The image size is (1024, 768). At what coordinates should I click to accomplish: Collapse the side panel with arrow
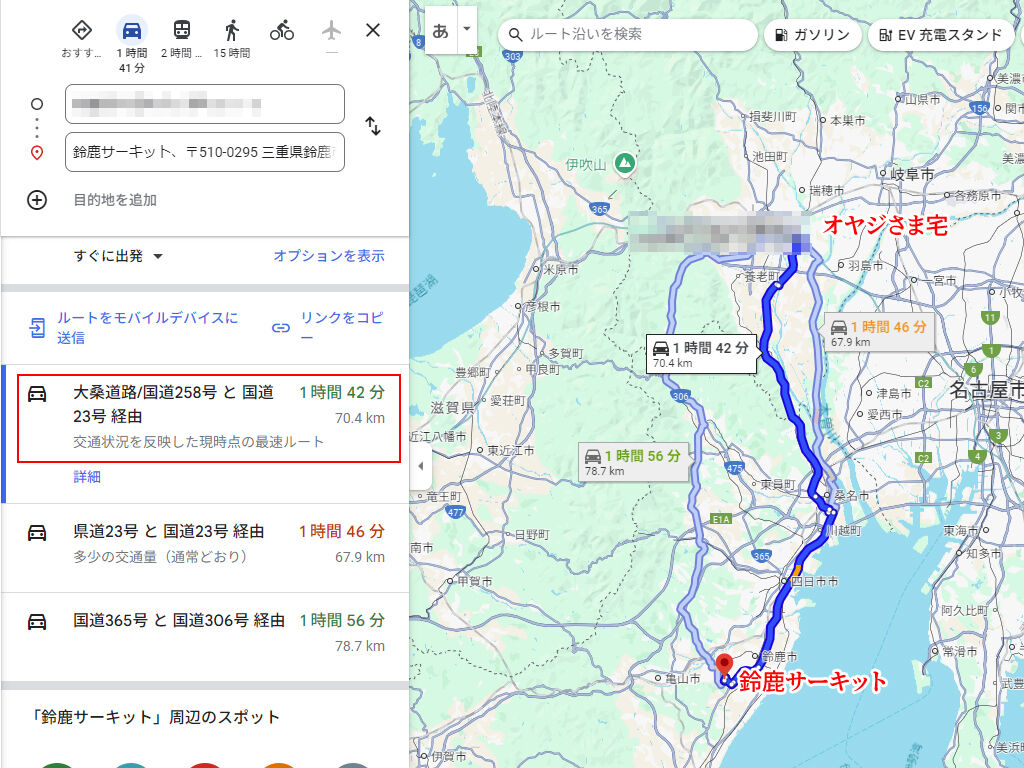click(x=420, y=466)
